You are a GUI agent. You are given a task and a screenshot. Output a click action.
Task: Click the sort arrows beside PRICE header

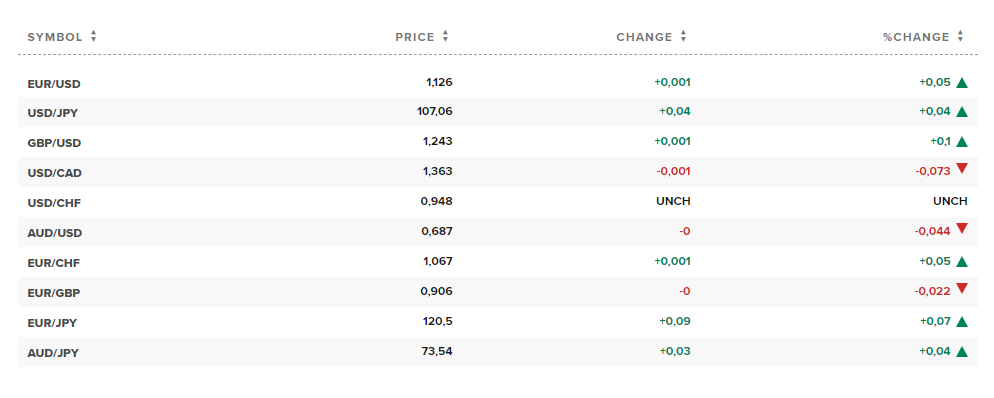click(446, 37)
